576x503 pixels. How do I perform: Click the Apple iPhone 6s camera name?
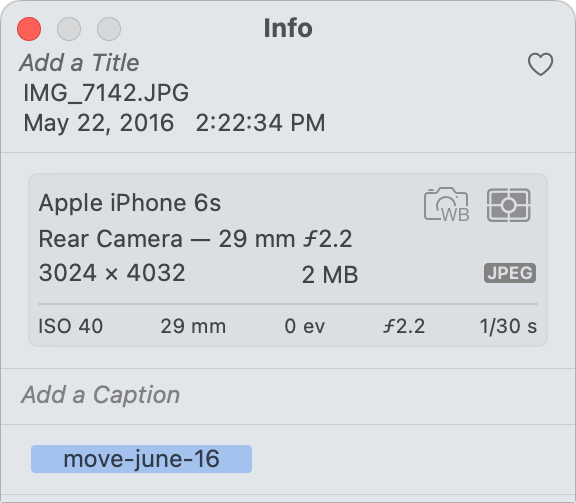click(x=130, y=203)
